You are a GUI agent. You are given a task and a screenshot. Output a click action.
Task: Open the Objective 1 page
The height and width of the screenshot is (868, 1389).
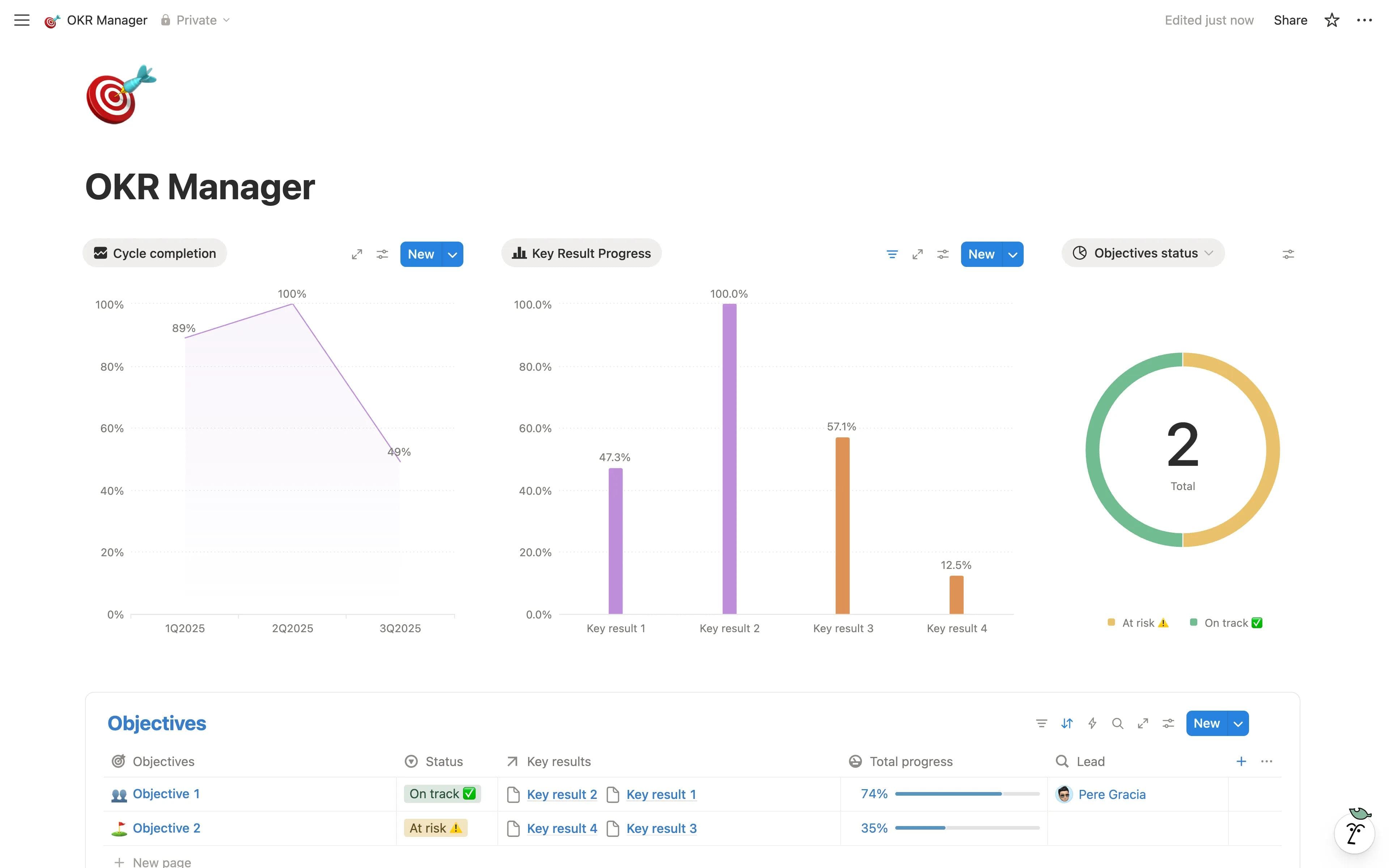[x=166, y=794]
